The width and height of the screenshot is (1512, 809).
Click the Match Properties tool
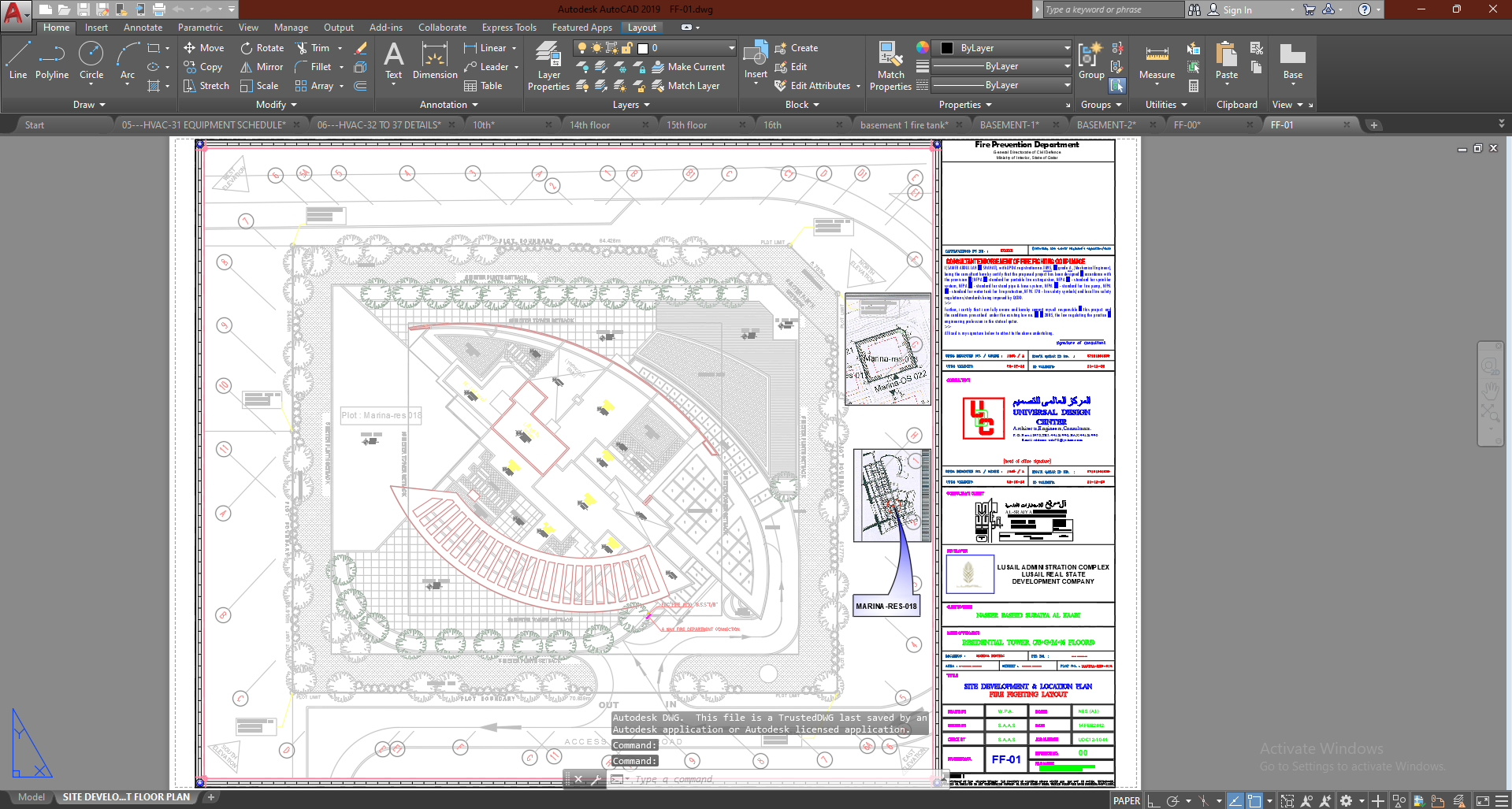890,66
